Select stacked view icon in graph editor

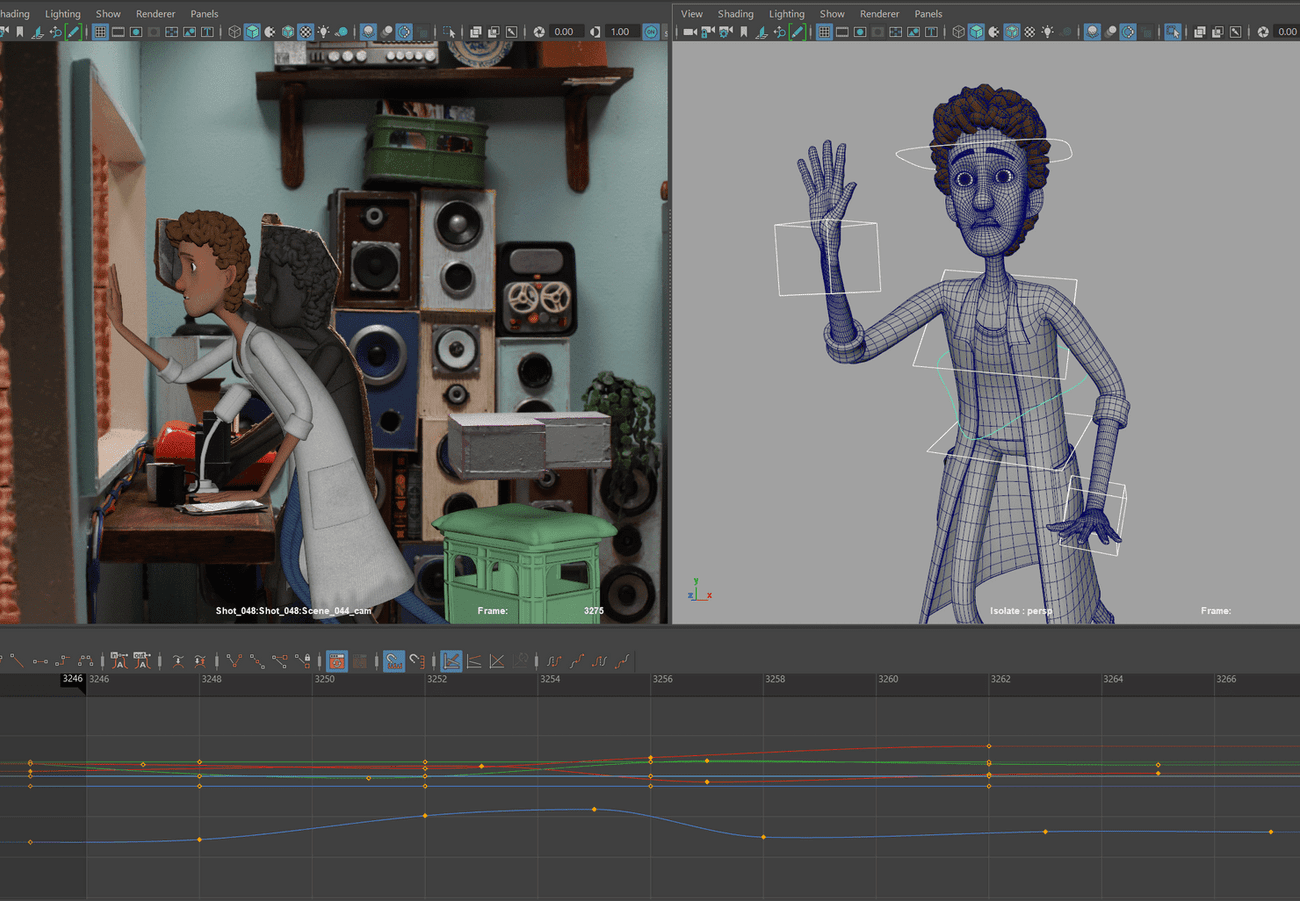pos(474,661)
